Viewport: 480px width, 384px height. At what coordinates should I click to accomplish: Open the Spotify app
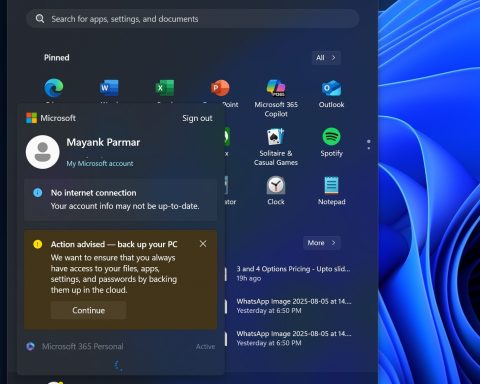(x=331, y=142)
